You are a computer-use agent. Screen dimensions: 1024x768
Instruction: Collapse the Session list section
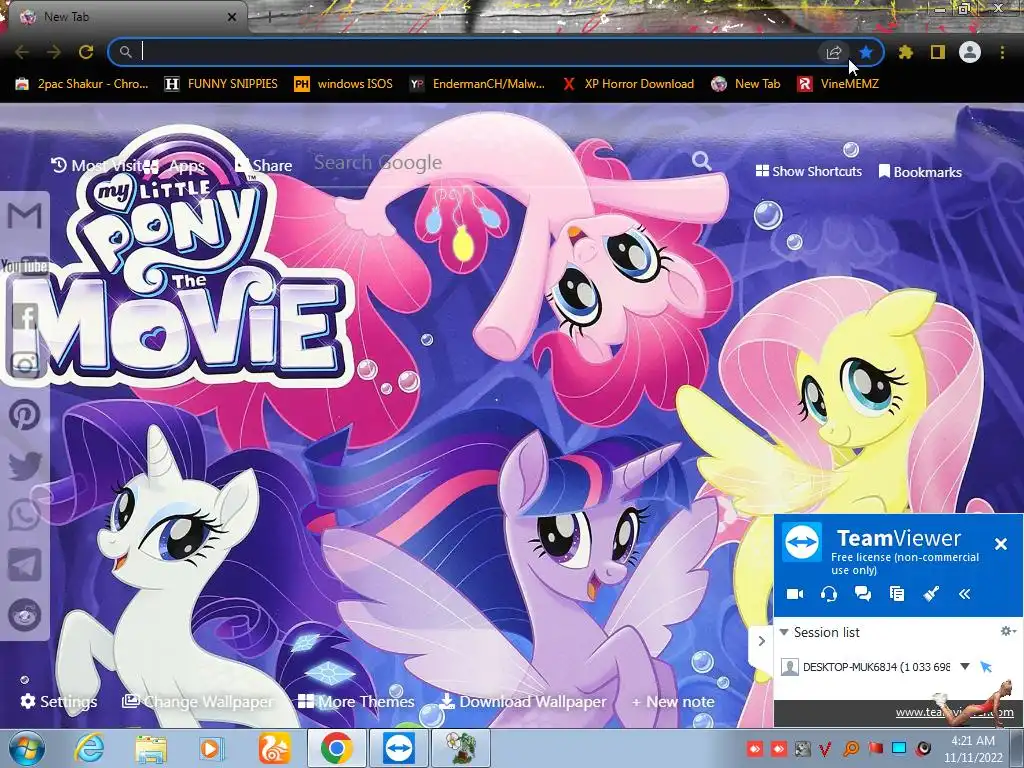(x=784, y=632)
